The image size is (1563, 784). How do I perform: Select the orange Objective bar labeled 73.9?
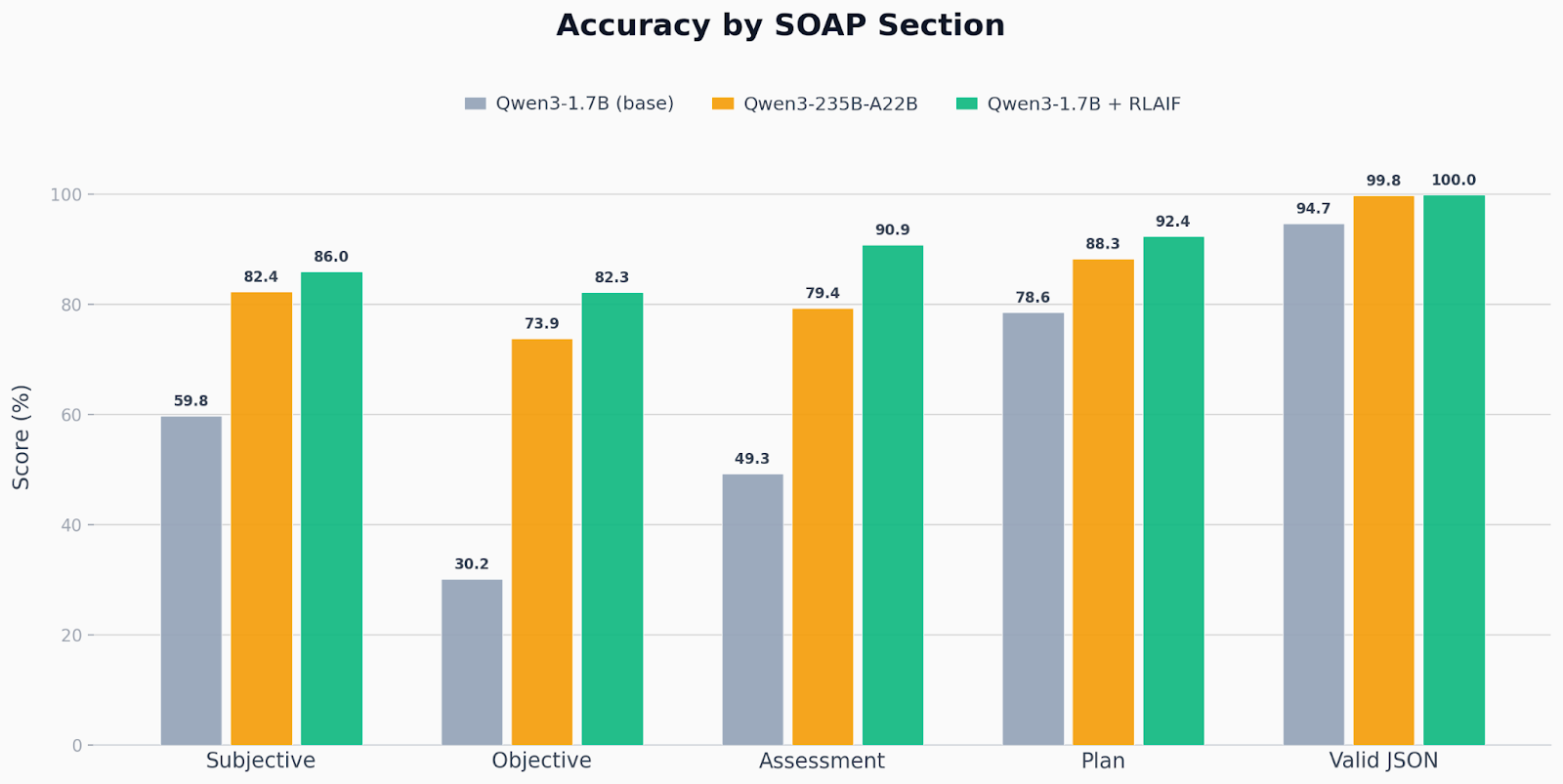[x=542, y=542]
